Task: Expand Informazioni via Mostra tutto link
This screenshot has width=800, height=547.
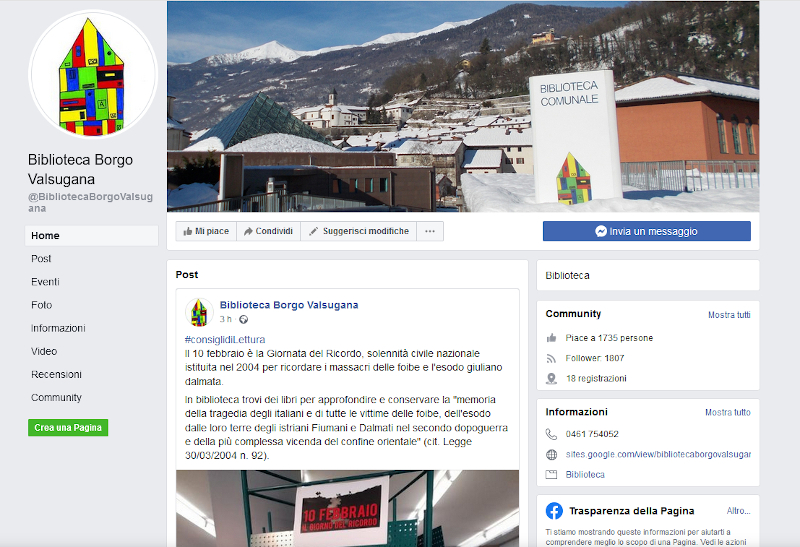Action: point(728,412)
